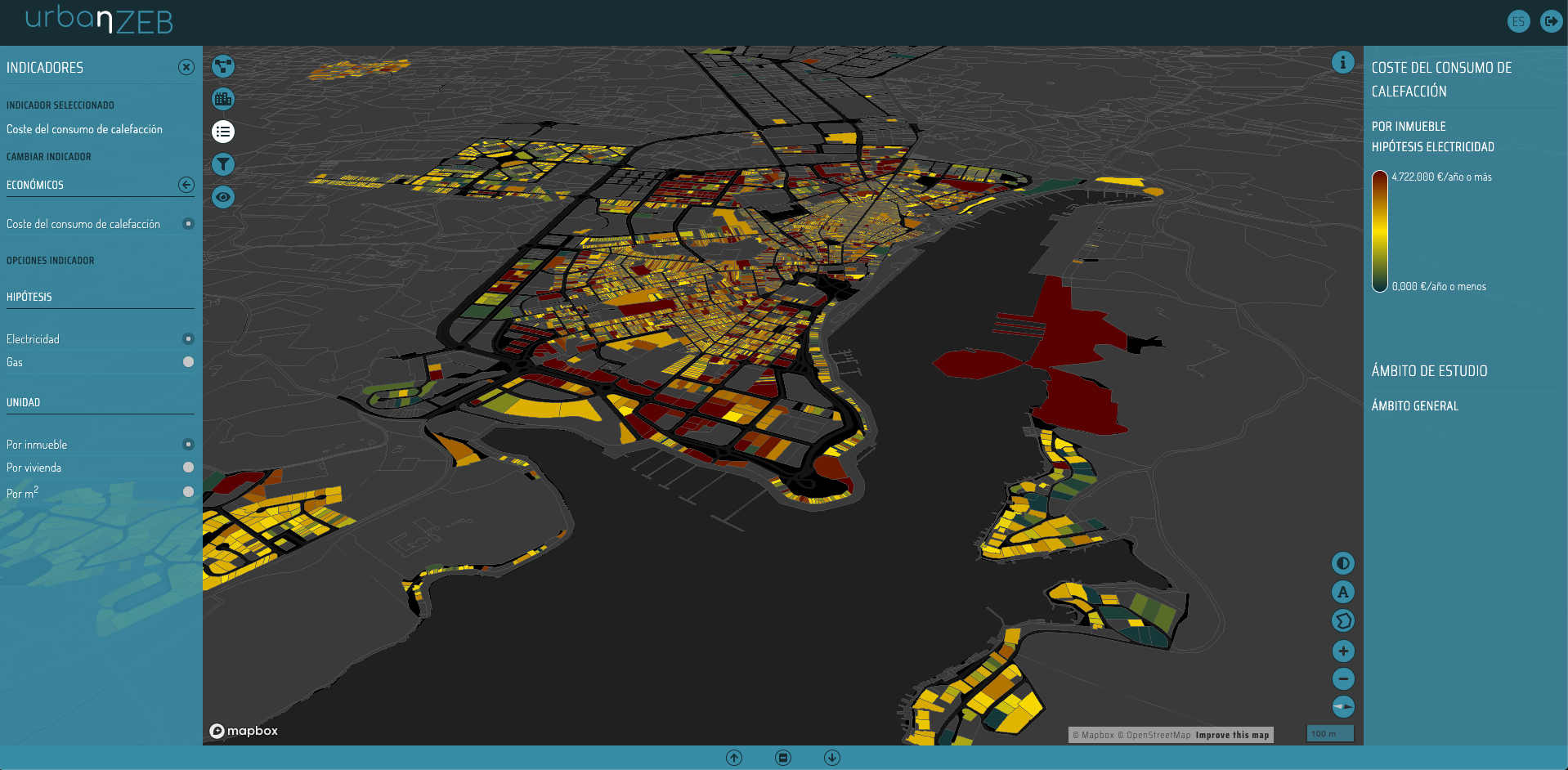Click the urbanZEB logo
The image size is (1568, 770).
point(99,20)
